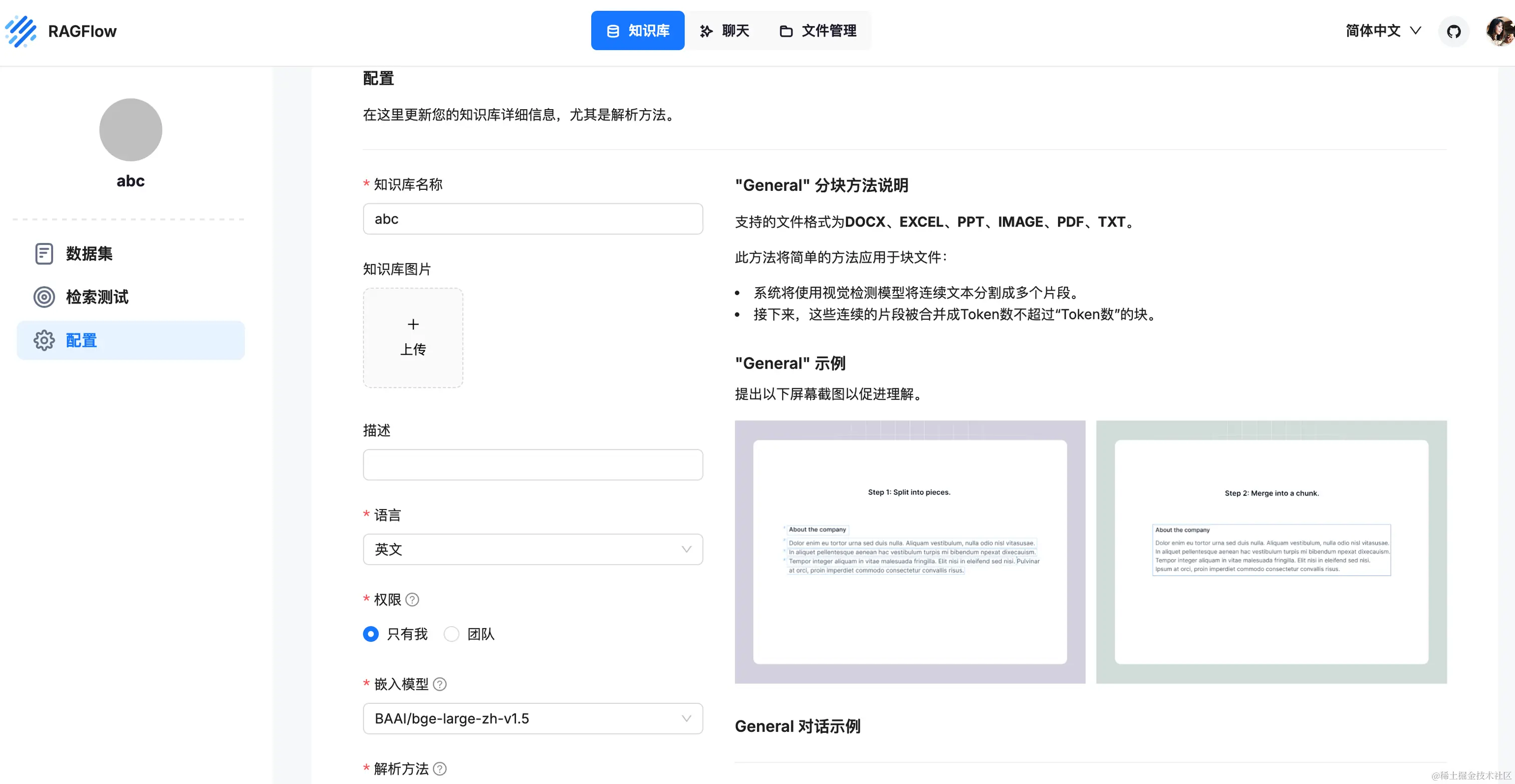This screenshot has height=784, width=1515.
Task: Select the 只有我 permission radio
Action: click(371, 634)
